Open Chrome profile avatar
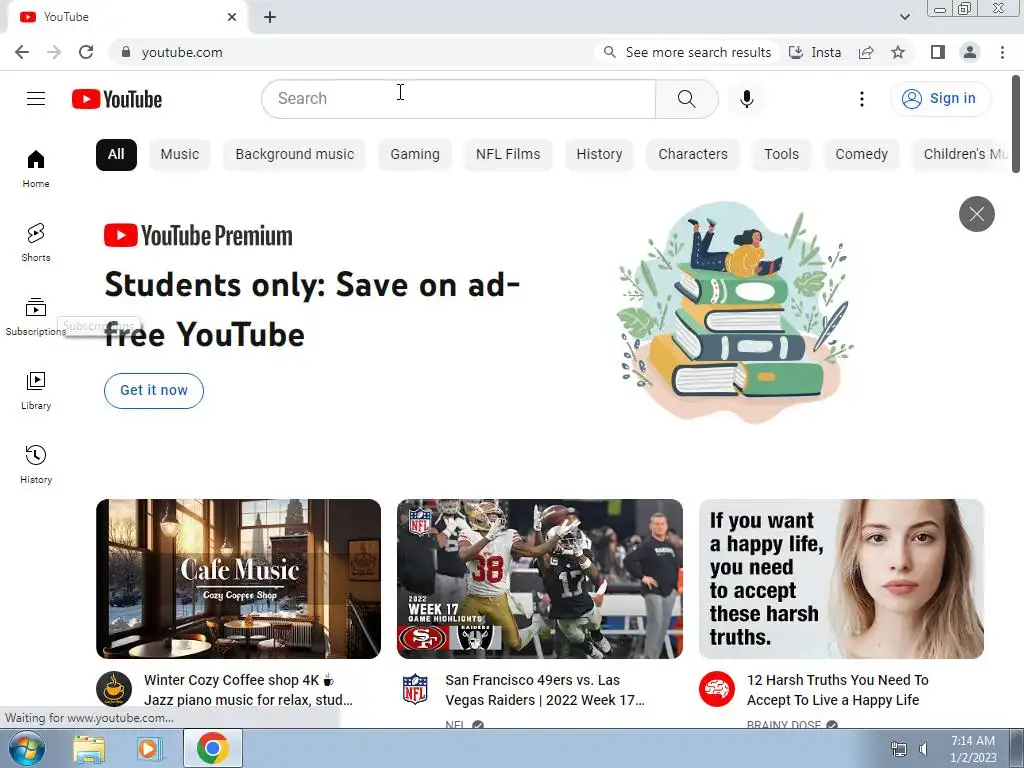The width and height of the screenshot is (1024, 768). (970, 52)
